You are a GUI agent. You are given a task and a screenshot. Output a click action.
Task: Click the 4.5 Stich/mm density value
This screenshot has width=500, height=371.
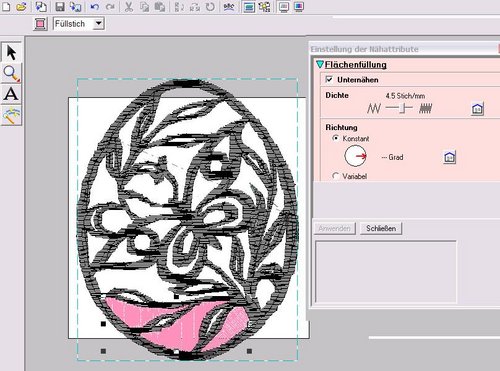[405, 96]
